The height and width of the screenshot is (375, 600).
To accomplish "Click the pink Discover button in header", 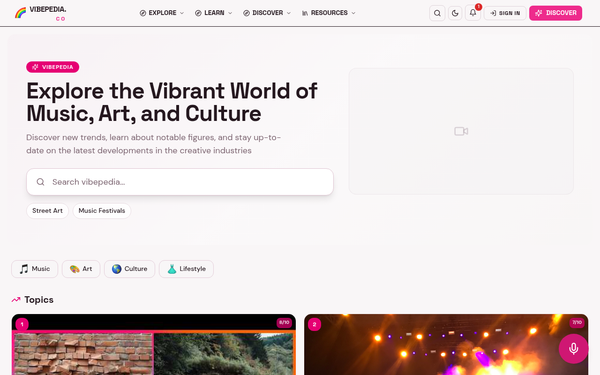I will [556, 13].
